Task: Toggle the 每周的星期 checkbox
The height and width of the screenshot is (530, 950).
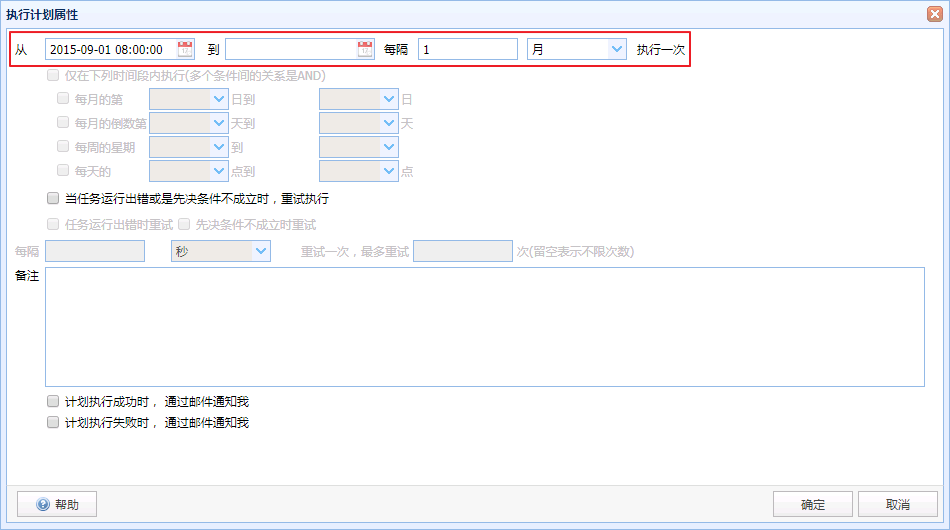Action: click(x=63, y=146)
